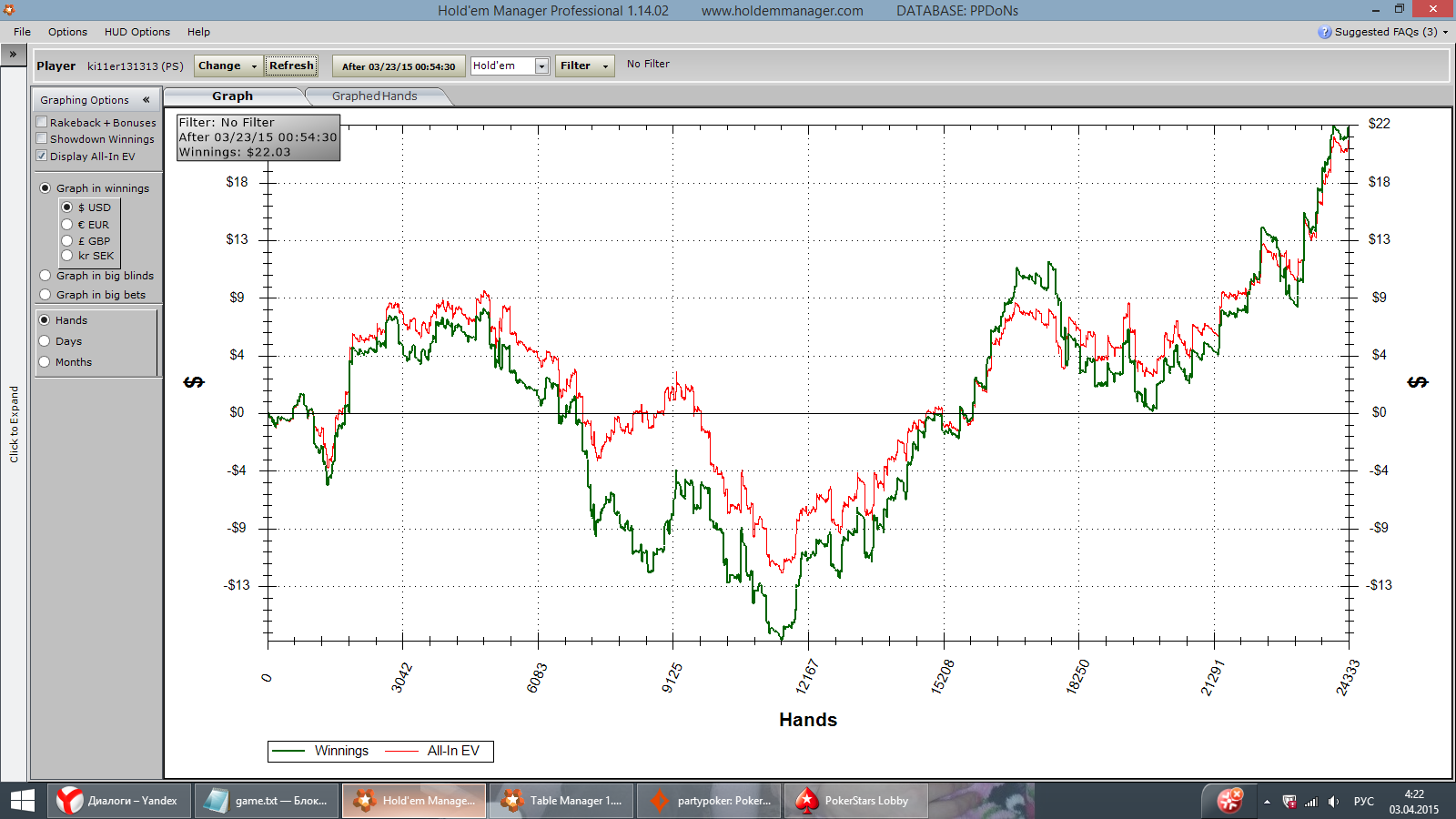Click the Refresh button
This screenshot has width=1456, height=819.
pos(291,66)
